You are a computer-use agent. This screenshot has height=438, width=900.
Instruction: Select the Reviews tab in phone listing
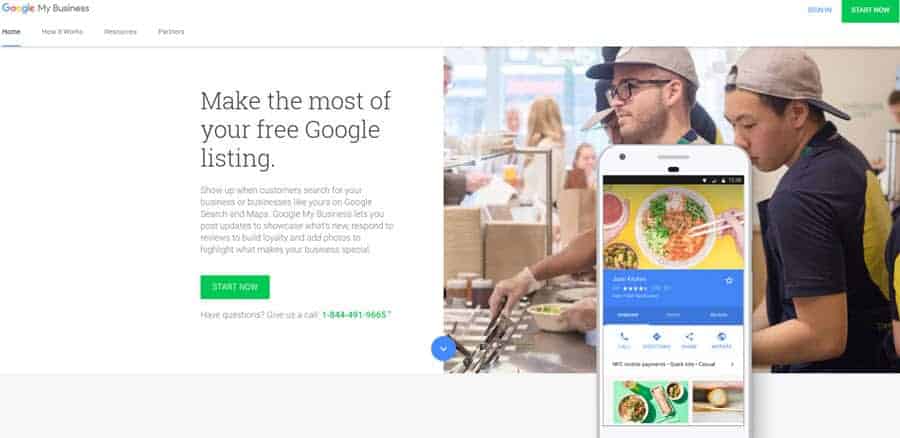click(719, 315)
